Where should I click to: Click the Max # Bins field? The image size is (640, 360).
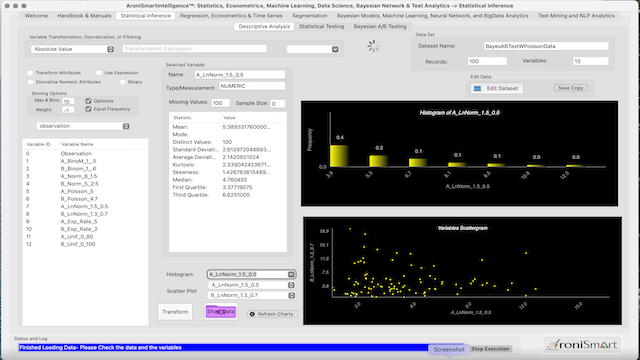click(68, 101)
